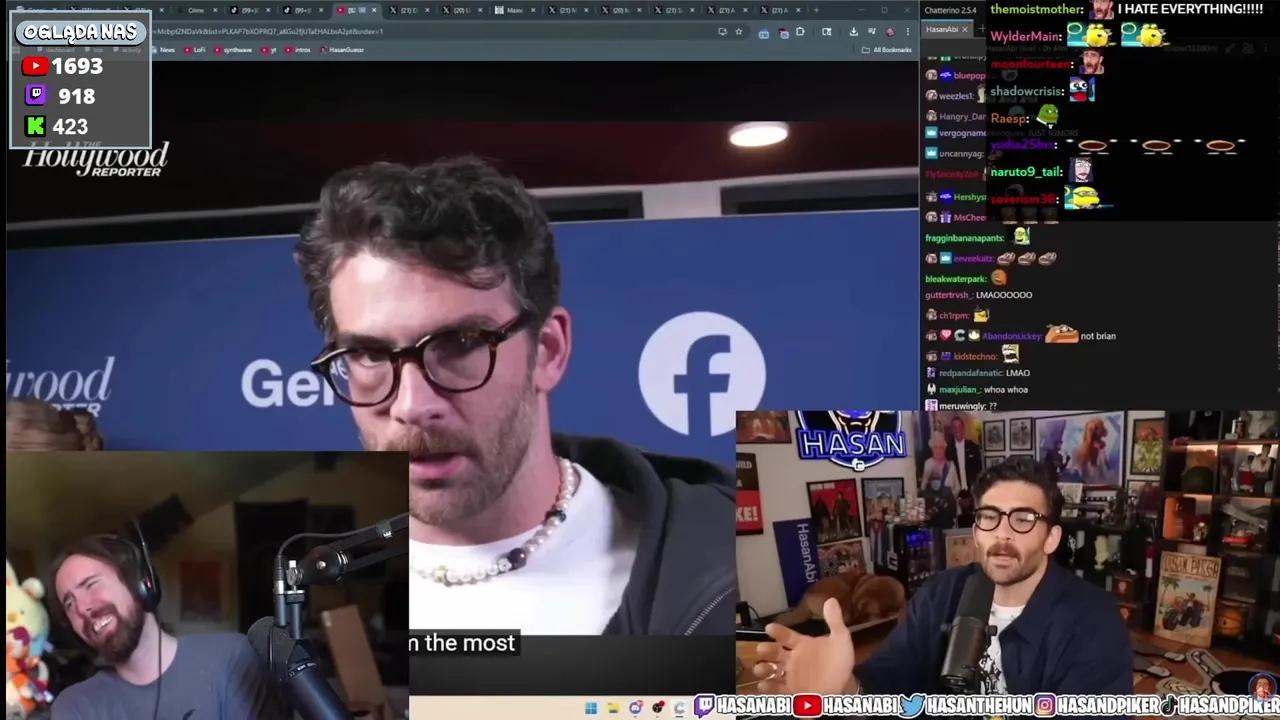Image resolution: width=1280 pixels, height=720 pixels.
Task: Open a new browser tab with plus
Action: coord(816,10)
